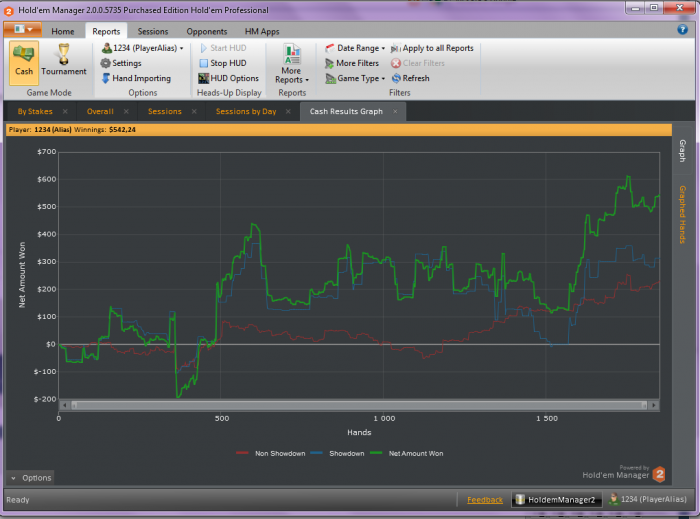Open the player 1234 (PlayerAlias) dropdown
The image size is (700, 519).
[142, 48]
